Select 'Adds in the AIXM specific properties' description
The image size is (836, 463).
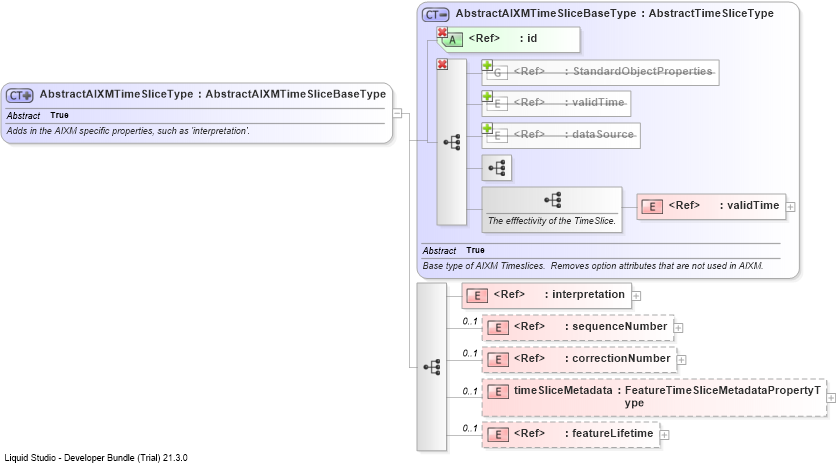coord(128,131)
